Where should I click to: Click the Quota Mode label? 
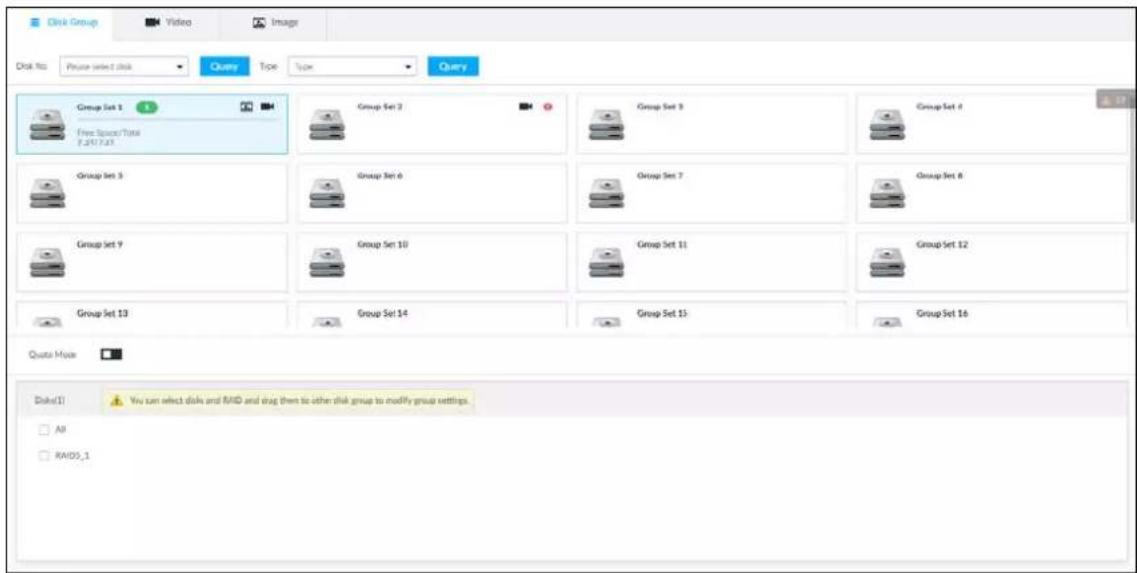click(x=52, y=355)
